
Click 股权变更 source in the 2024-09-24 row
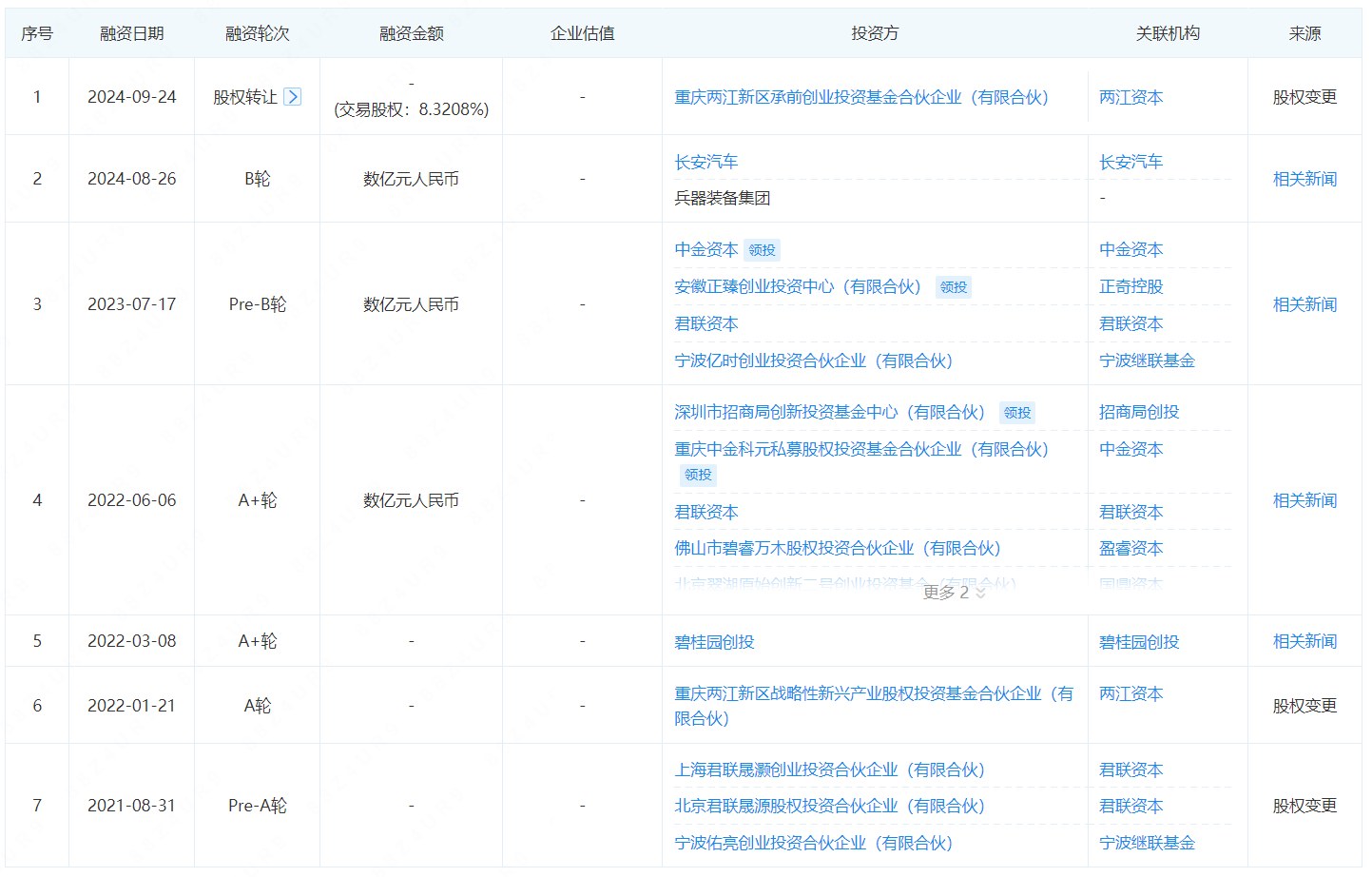point(1304,97)
